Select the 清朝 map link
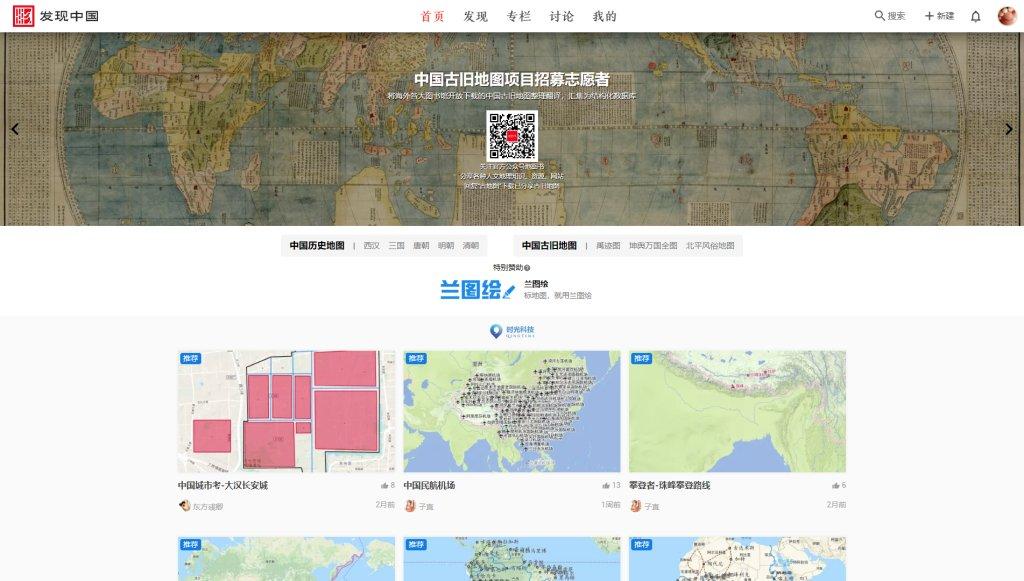This screenshot has height=581, width=1024. tap(471, 245)
